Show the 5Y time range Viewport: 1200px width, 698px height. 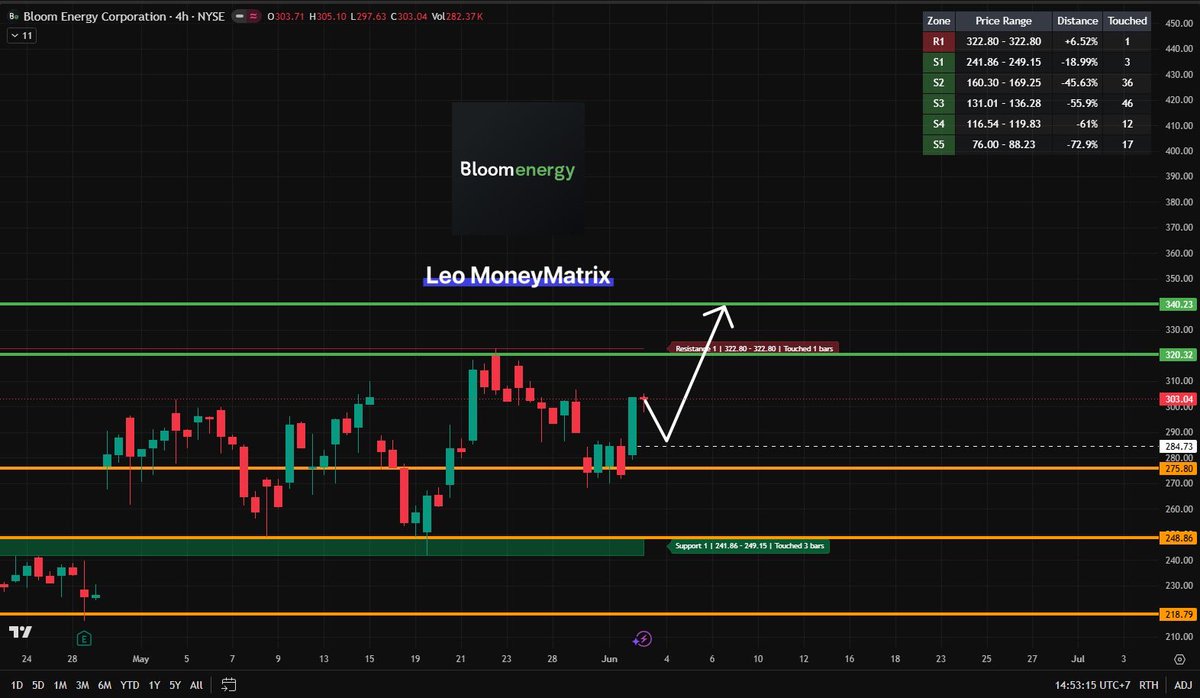point(175,685)
